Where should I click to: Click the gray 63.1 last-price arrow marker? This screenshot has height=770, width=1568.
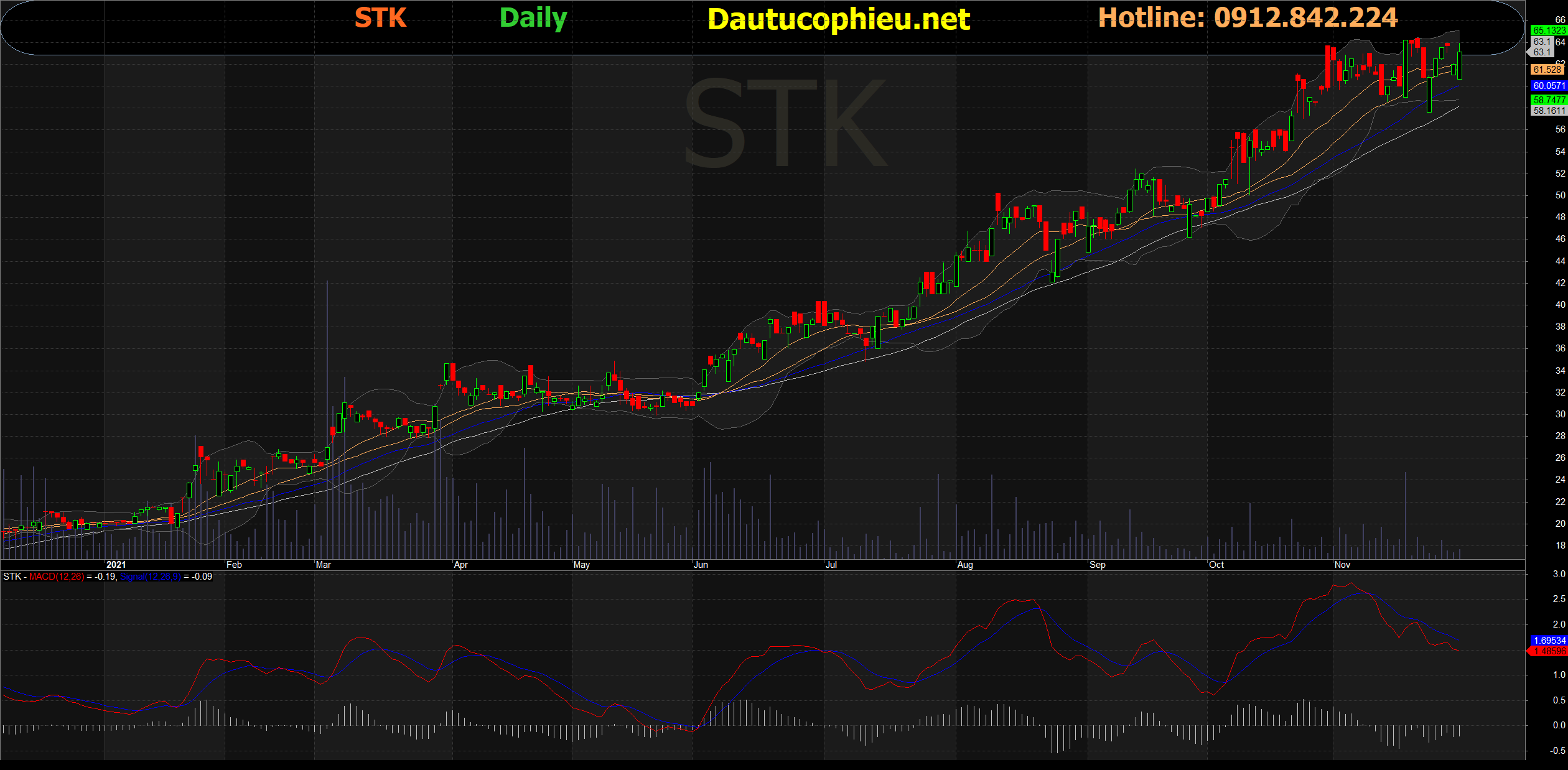point(1541,52)
